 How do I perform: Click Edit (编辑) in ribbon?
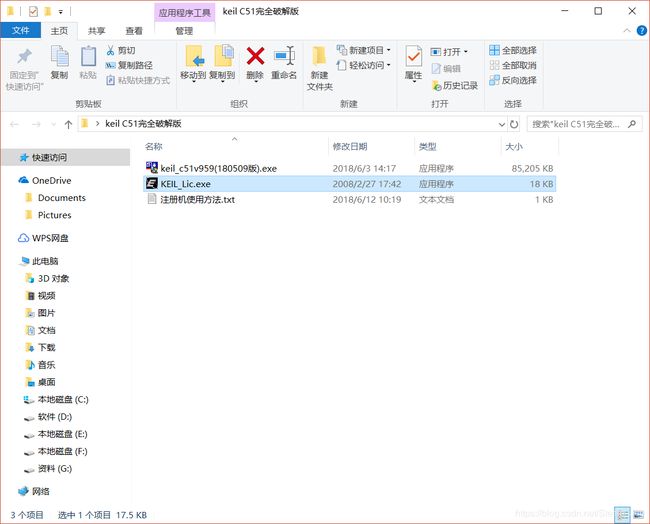pos(446,68)
